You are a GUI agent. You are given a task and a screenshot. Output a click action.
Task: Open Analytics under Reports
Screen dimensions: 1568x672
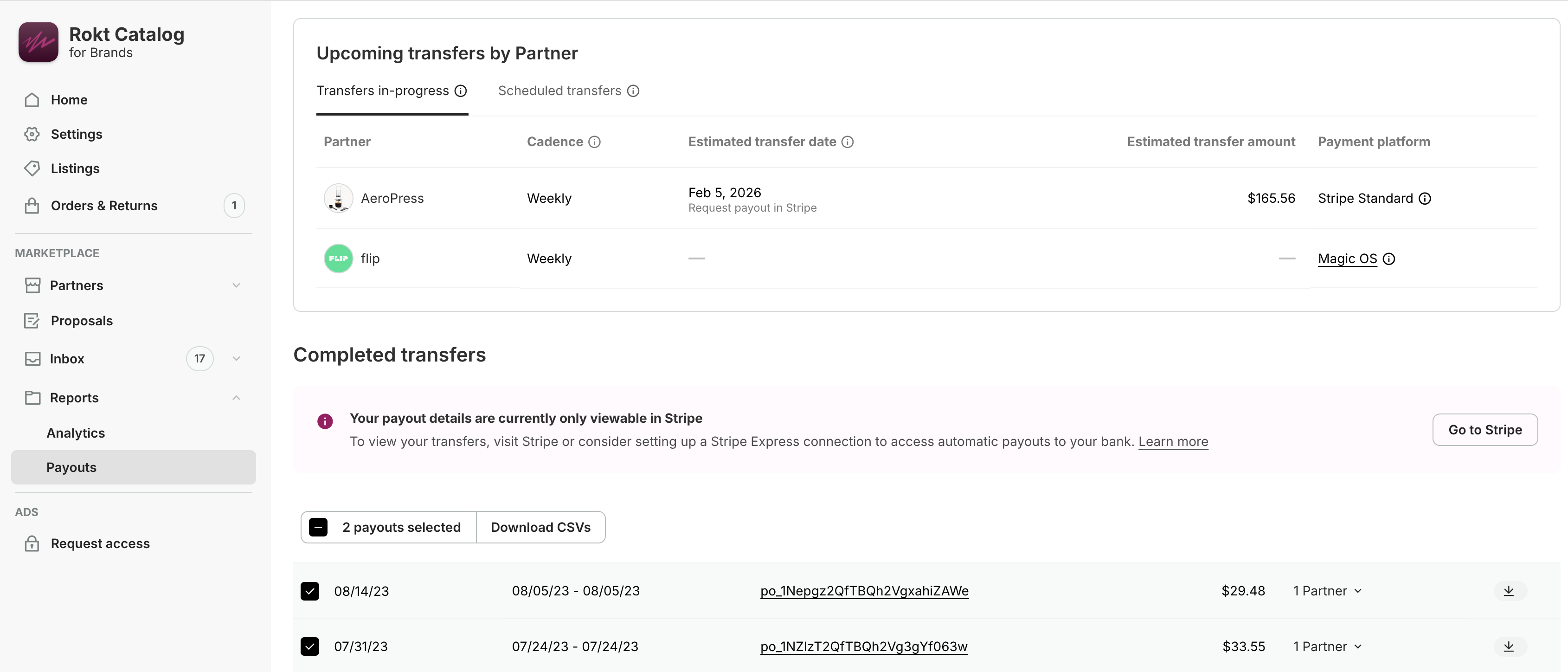(x=76, y=433)
